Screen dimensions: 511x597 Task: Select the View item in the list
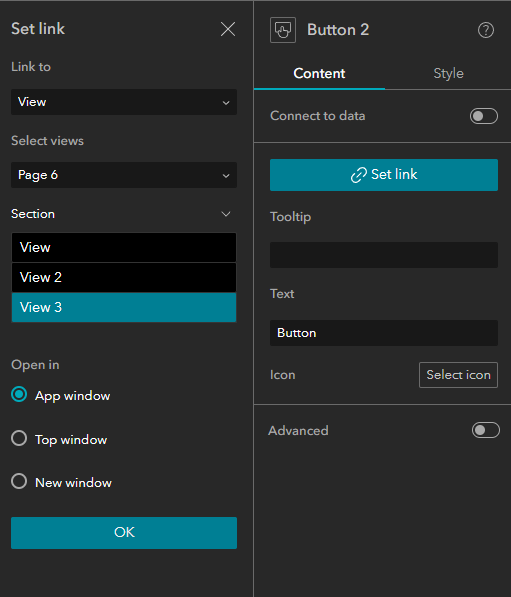[x=124, y=247]
